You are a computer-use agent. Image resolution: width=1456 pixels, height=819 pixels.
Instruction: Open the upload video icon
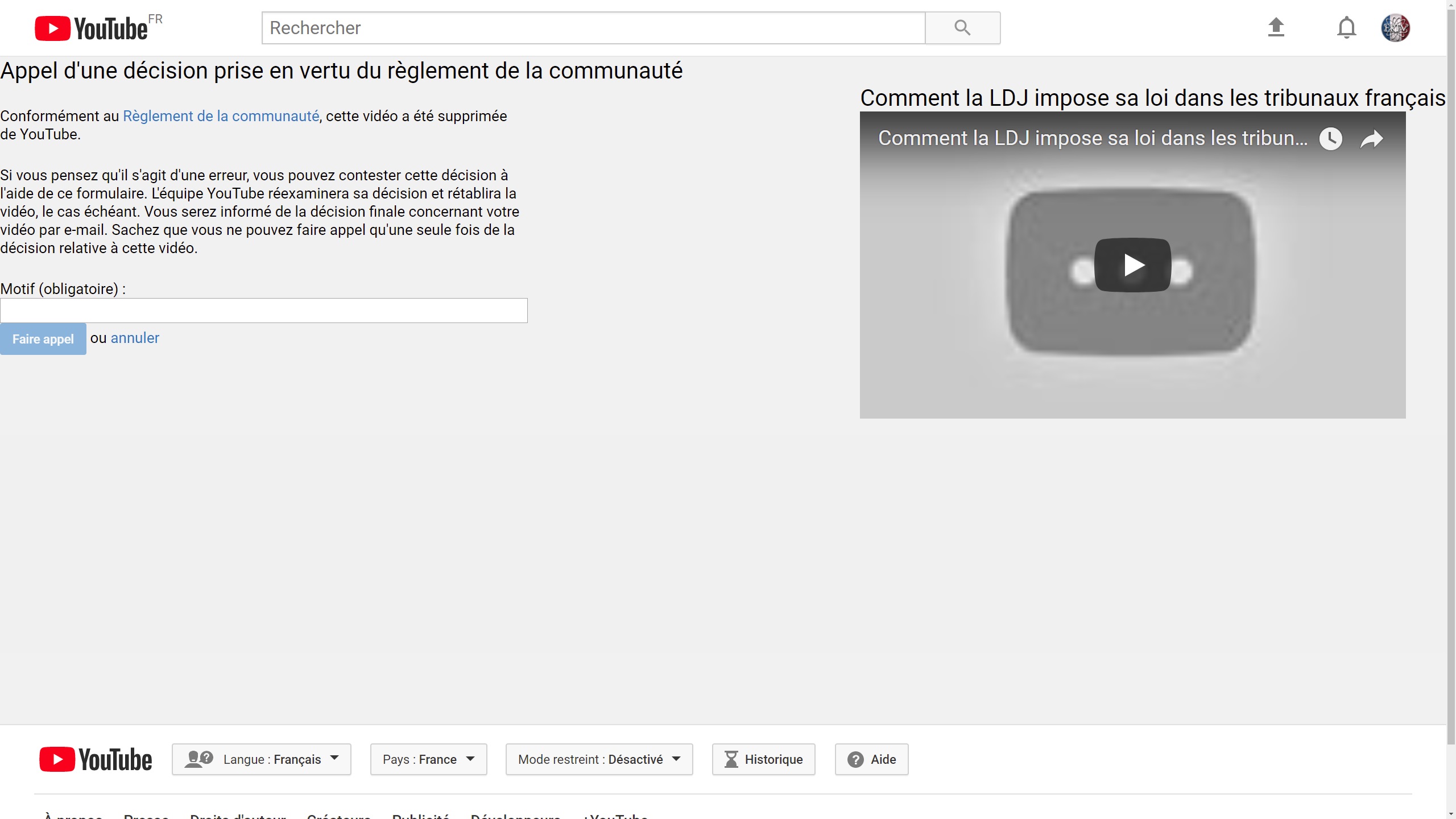(1276, 27)
